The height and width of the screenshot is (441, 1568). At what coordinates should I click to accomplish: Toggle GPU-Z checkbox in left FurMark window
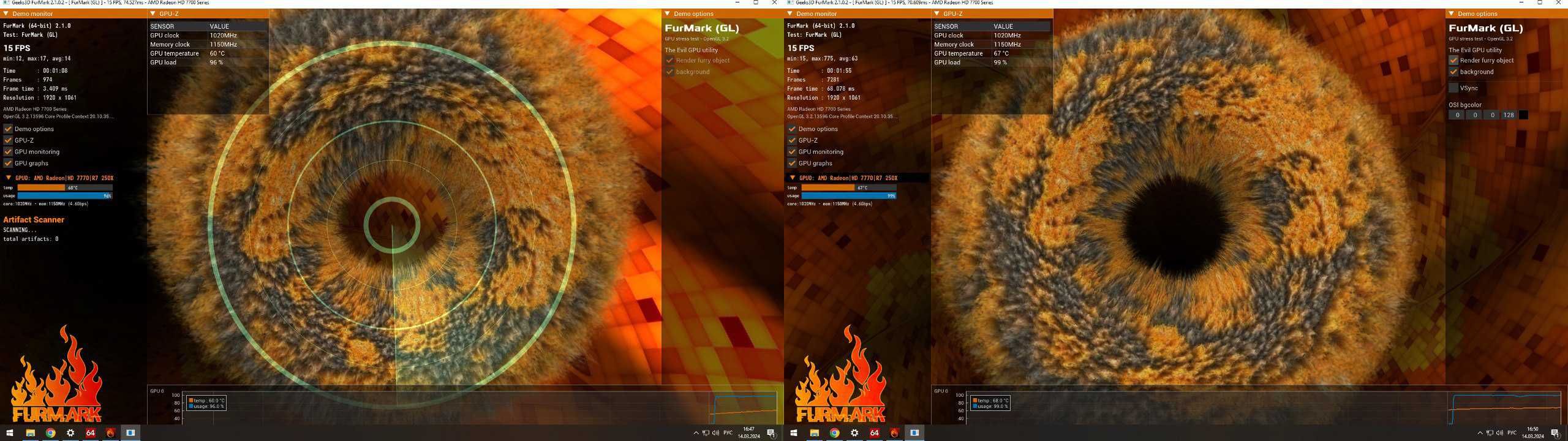click(8, 140)
